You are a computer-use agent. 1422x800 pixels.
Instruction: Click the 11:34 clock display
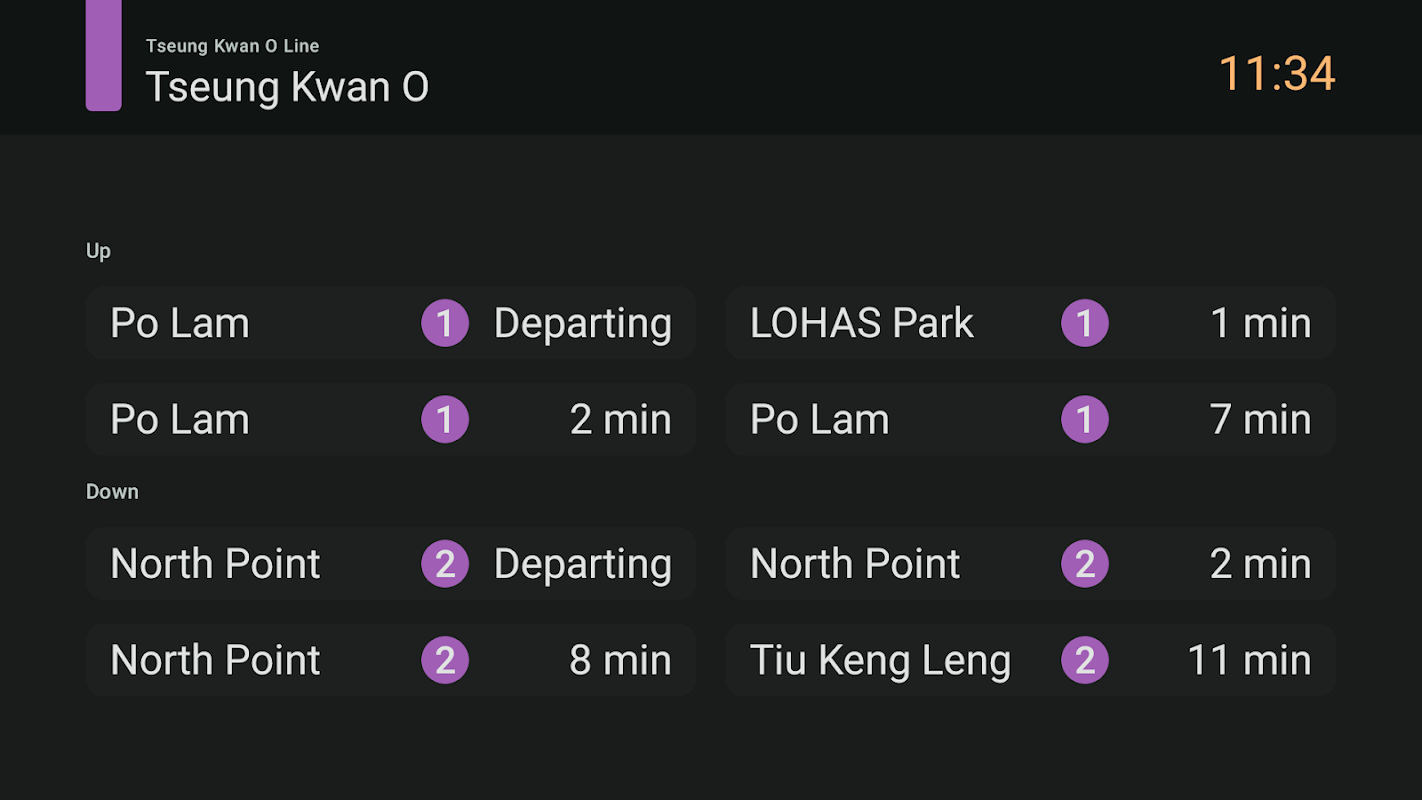point(1276,74)
